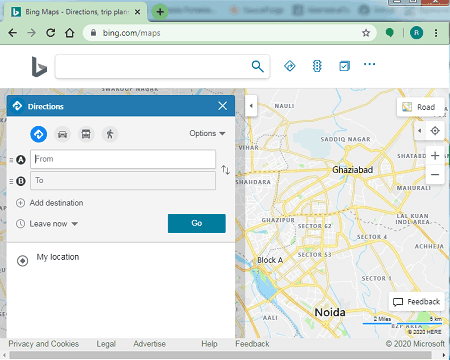This screenshot has height=360, width=450.
Task: Bookmark this page with star
Action: tap(366, 33)
